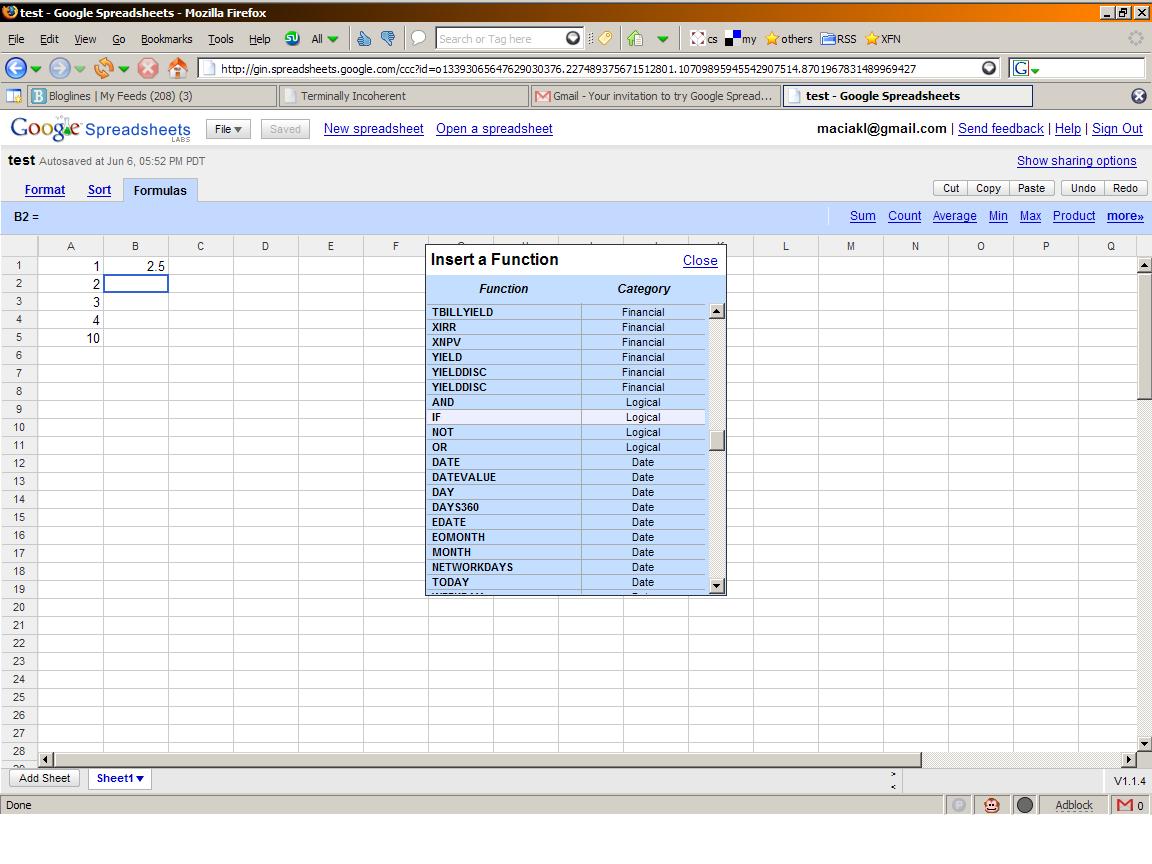Click cell B1 containing 2.5
This screenshot has width=1152, height=864.
click(136, 266)
